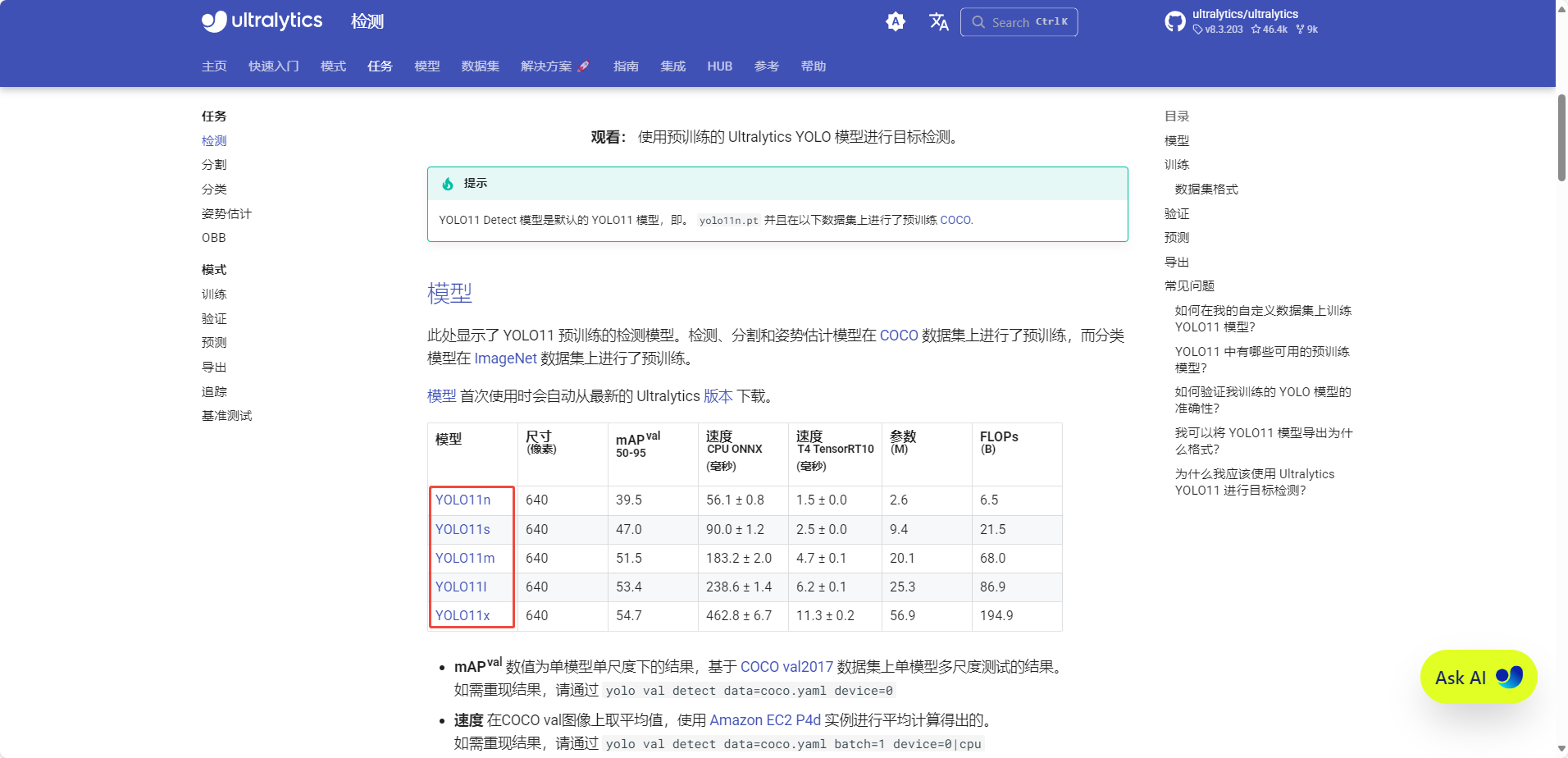1568x758 pixels.
Task: Open the ultralytics GitHub repository icon
Action: [x=1174, y=21]
